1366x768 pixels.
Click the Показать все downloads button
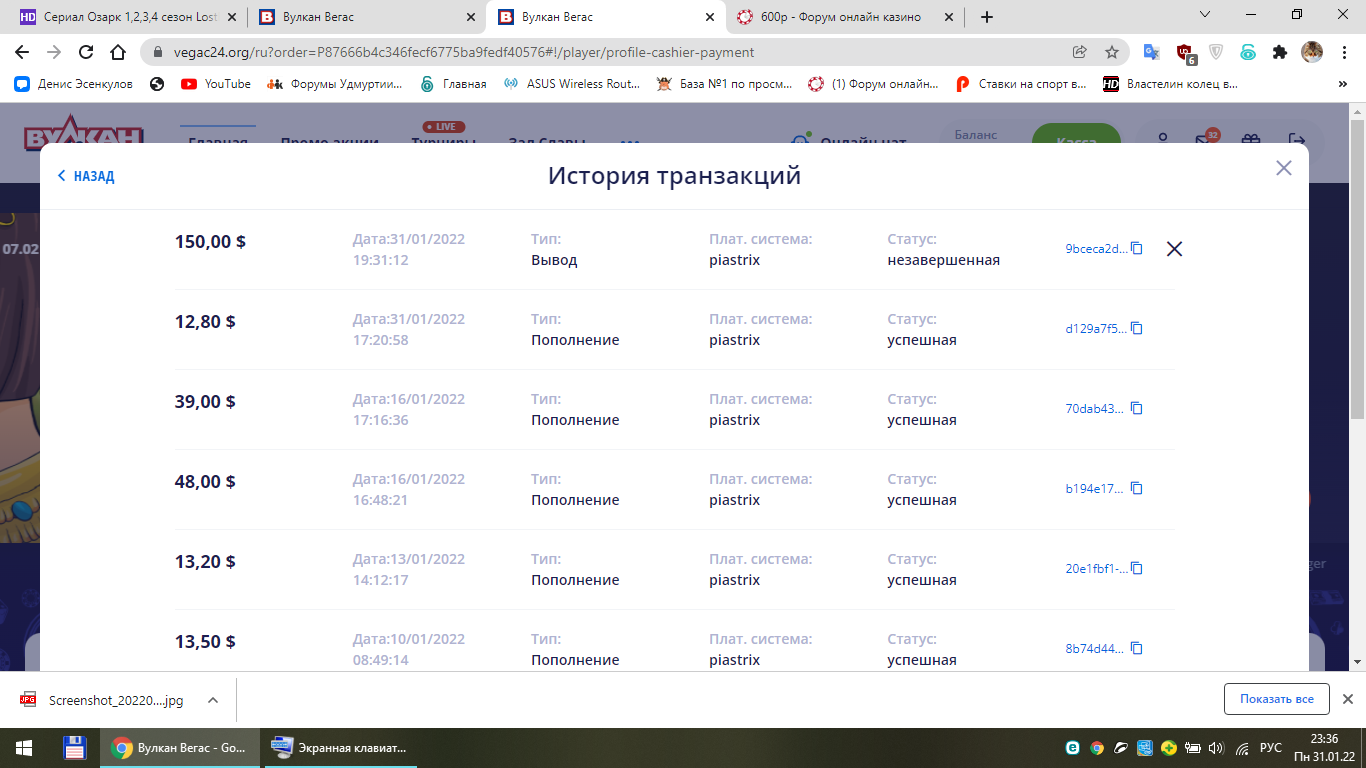pos(1276,699)
